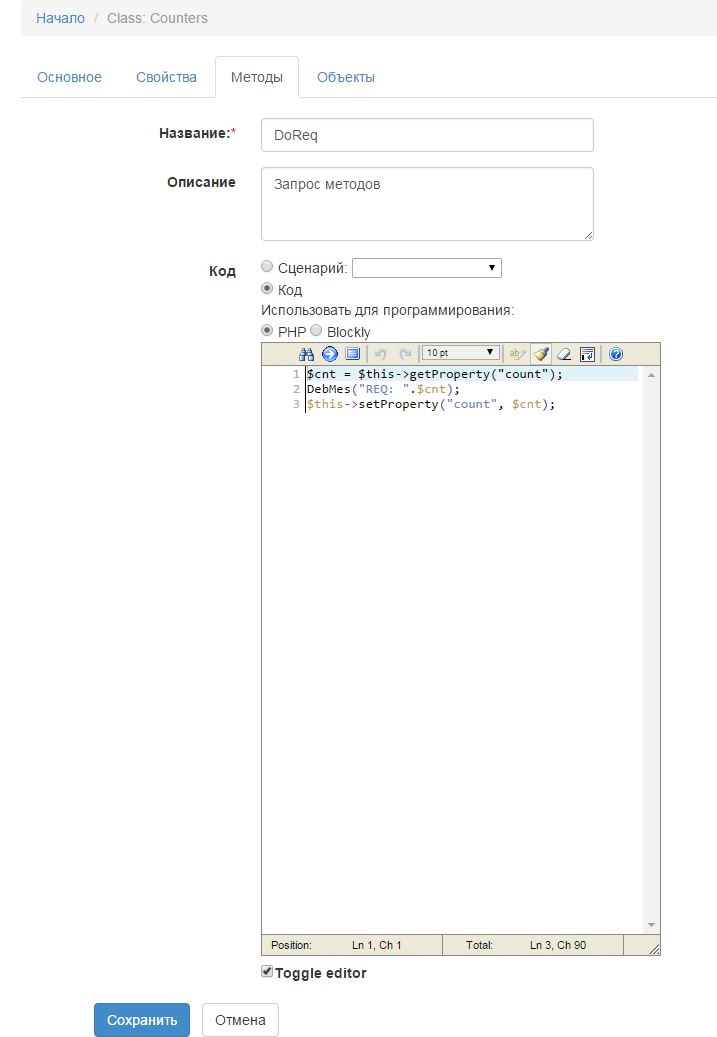Click code line 3 with setProperty
The width and height of the screenshot is (717, 1037).
point(431,404)
